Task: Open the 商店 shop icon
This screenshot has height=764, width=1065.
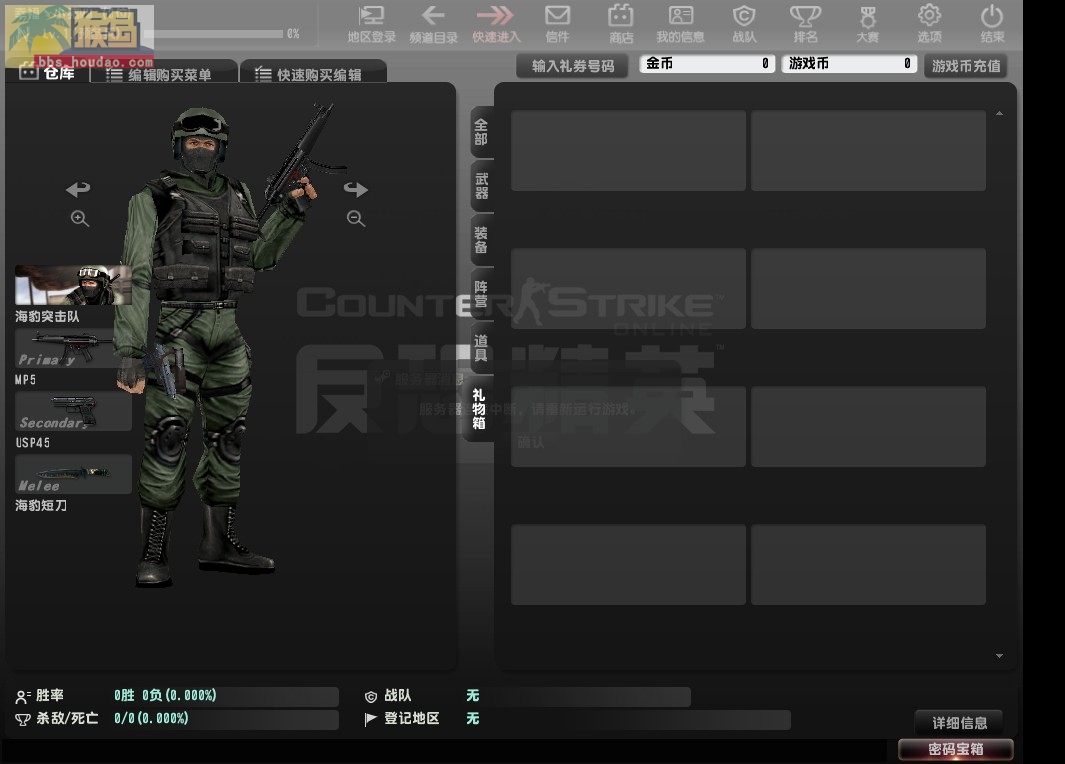Action: point(621,24)
